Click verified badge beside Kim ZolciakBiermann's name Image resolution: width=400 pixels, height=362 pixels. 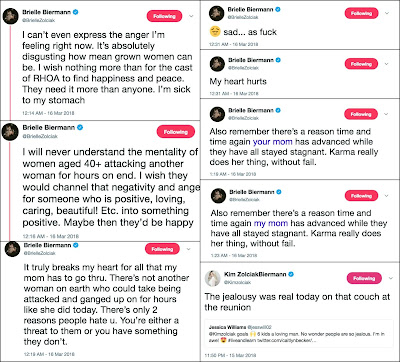click(x=291, y=274)
